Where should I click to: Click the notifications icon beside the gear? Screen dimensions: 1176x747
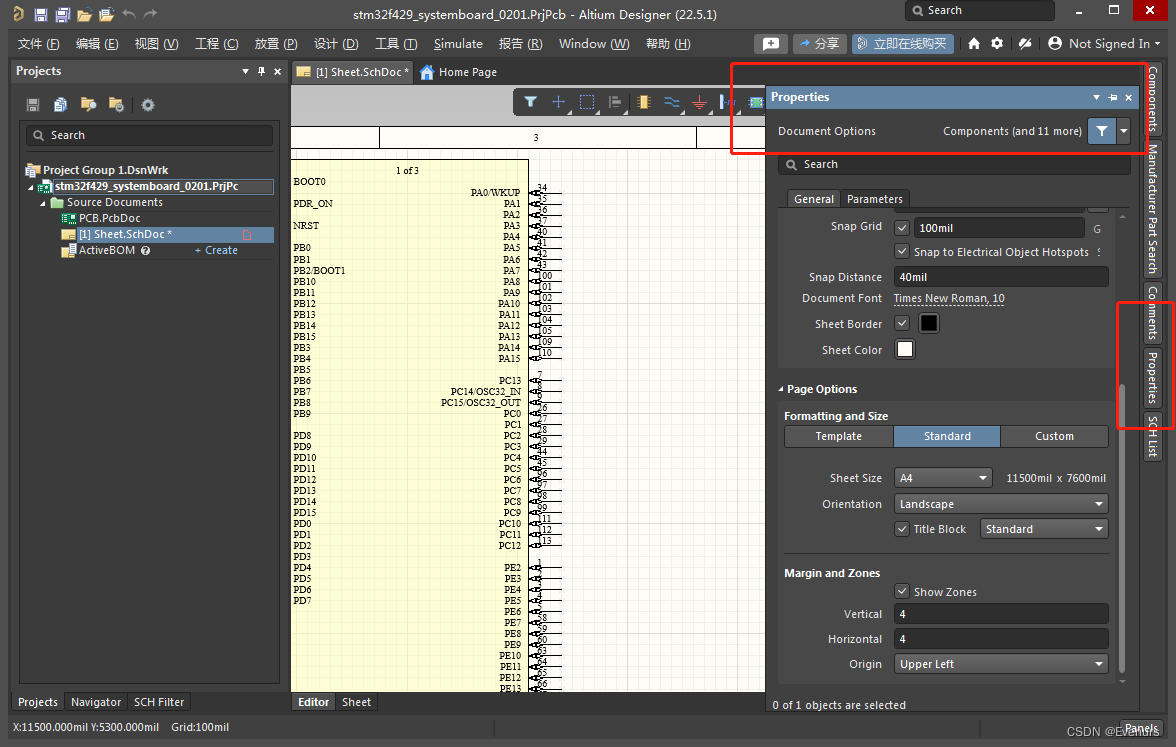pyautogui.click(x=1025, y=44)
